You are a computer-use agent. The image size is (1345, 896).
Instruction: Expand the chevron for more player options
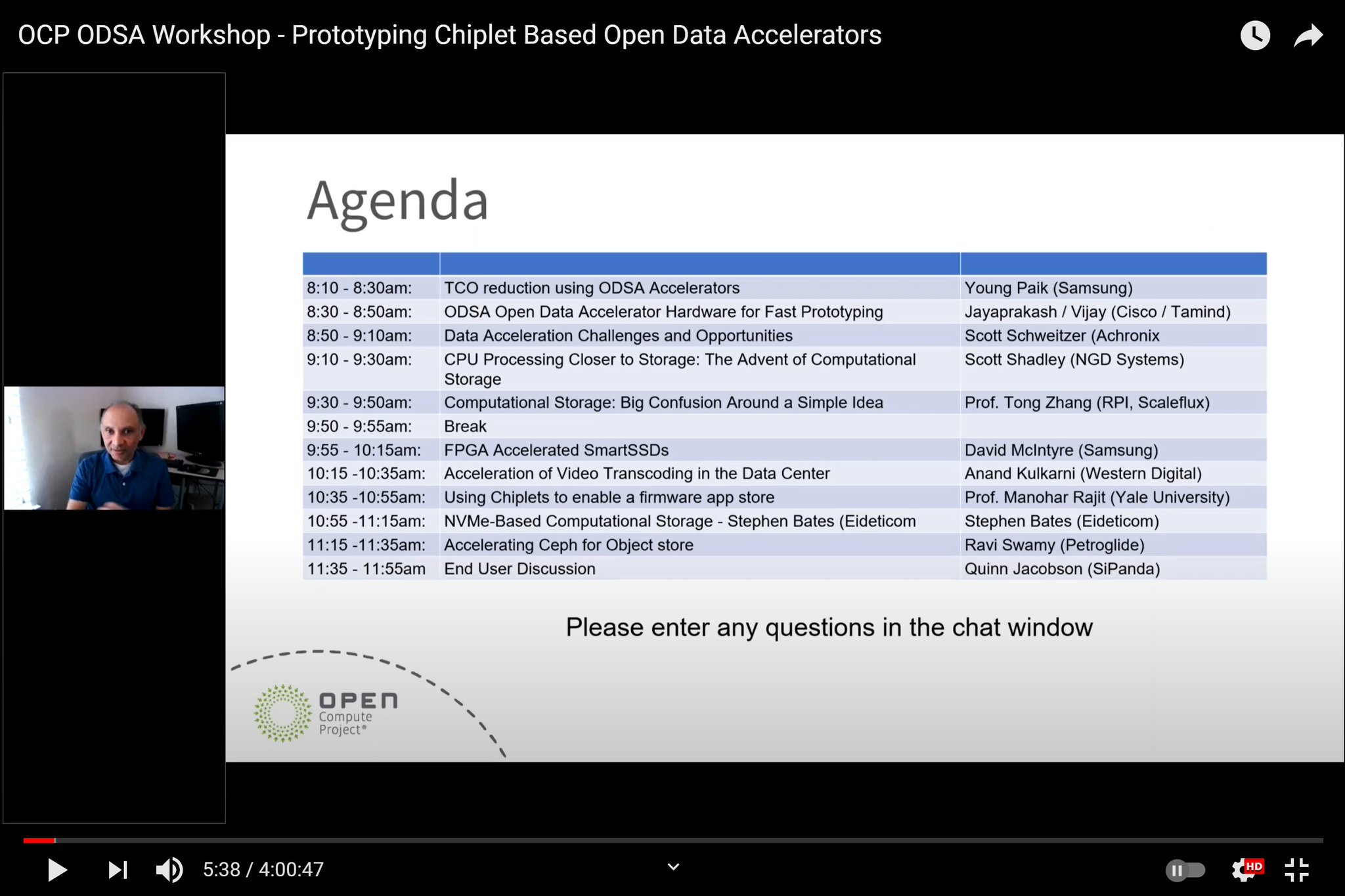(x=672, y=866)
